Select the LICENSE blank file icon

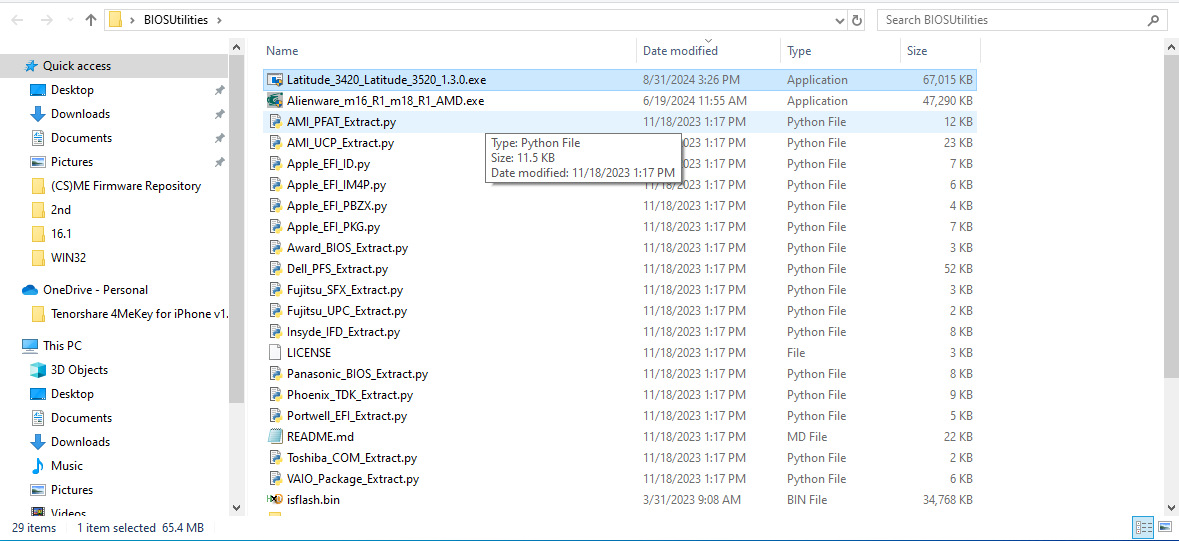275,353
